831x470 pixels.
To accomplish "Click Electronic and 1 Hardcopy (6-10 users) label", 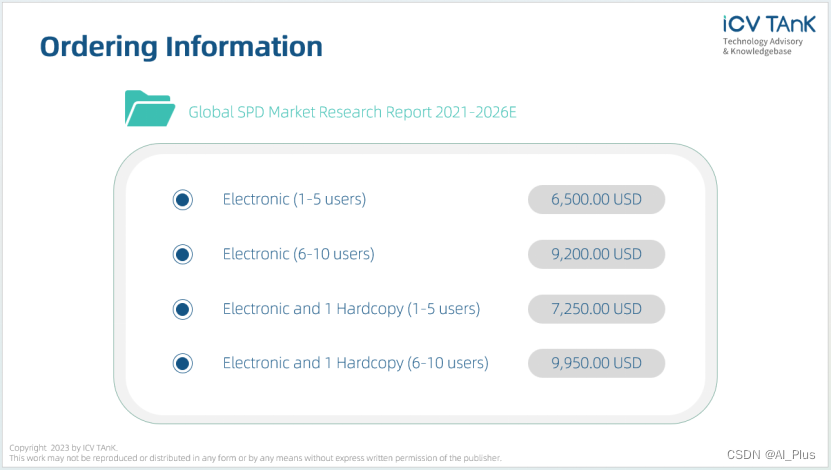I will coord(356,363).
